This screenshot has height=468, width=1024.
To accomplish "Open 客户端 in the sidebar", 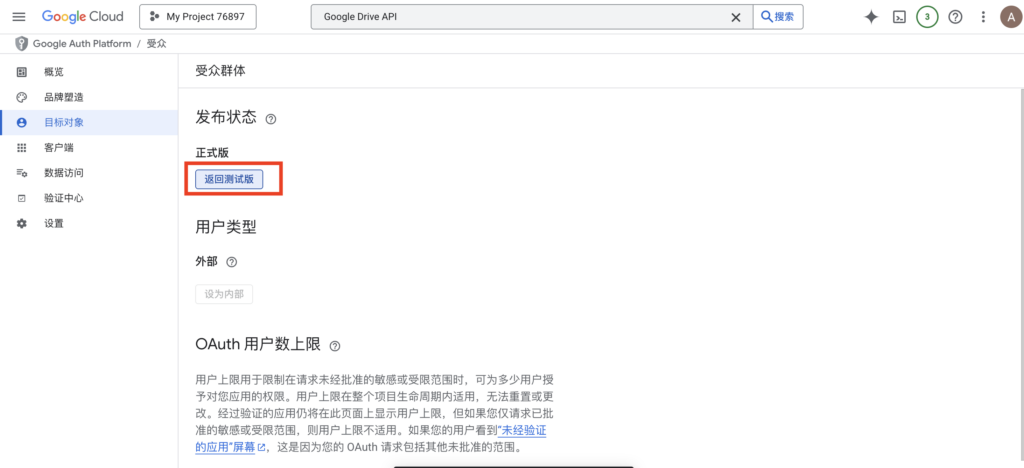I will click(x=58, y=148).
